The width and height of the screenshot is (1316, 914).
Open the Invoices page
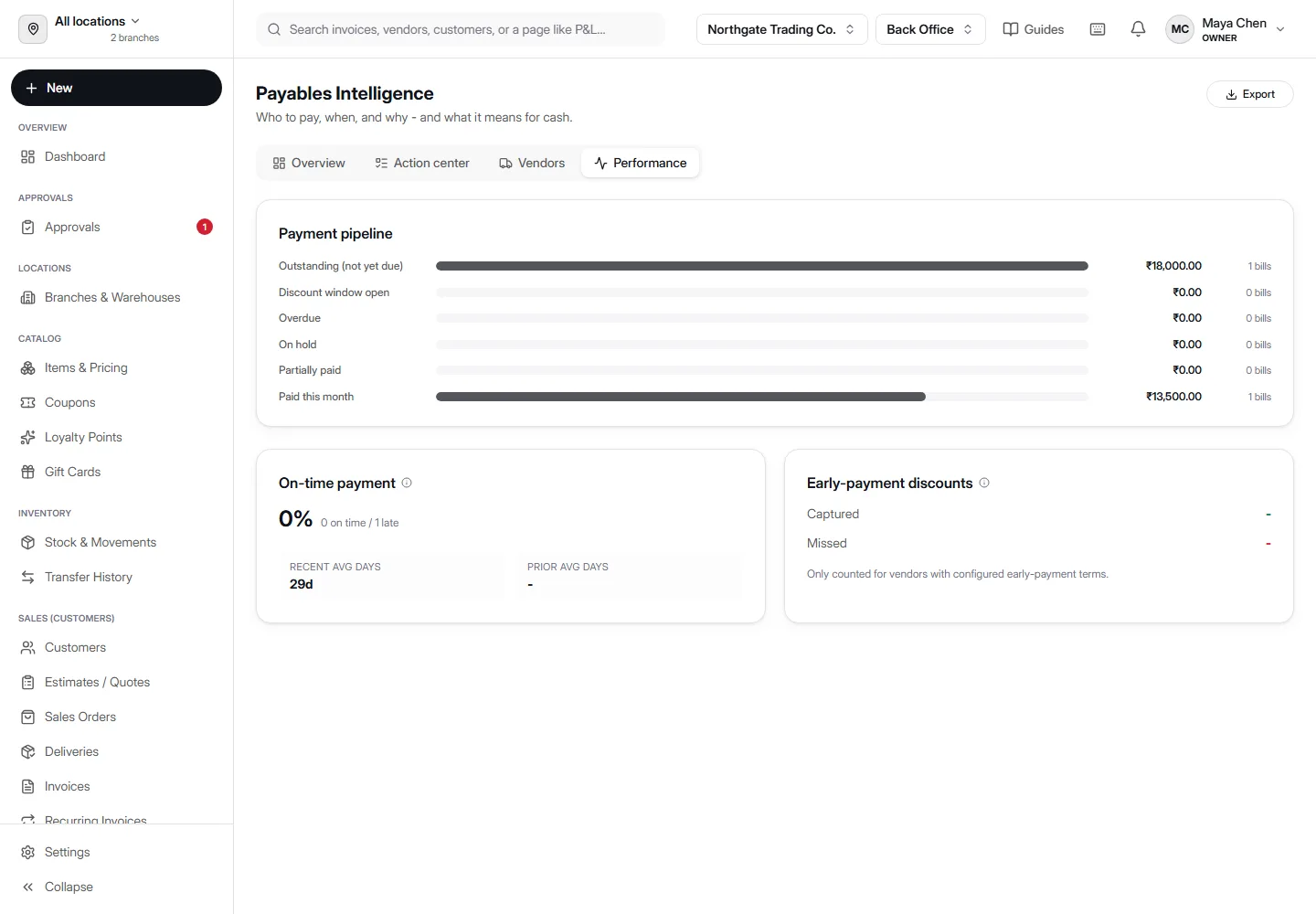(116, 786)
